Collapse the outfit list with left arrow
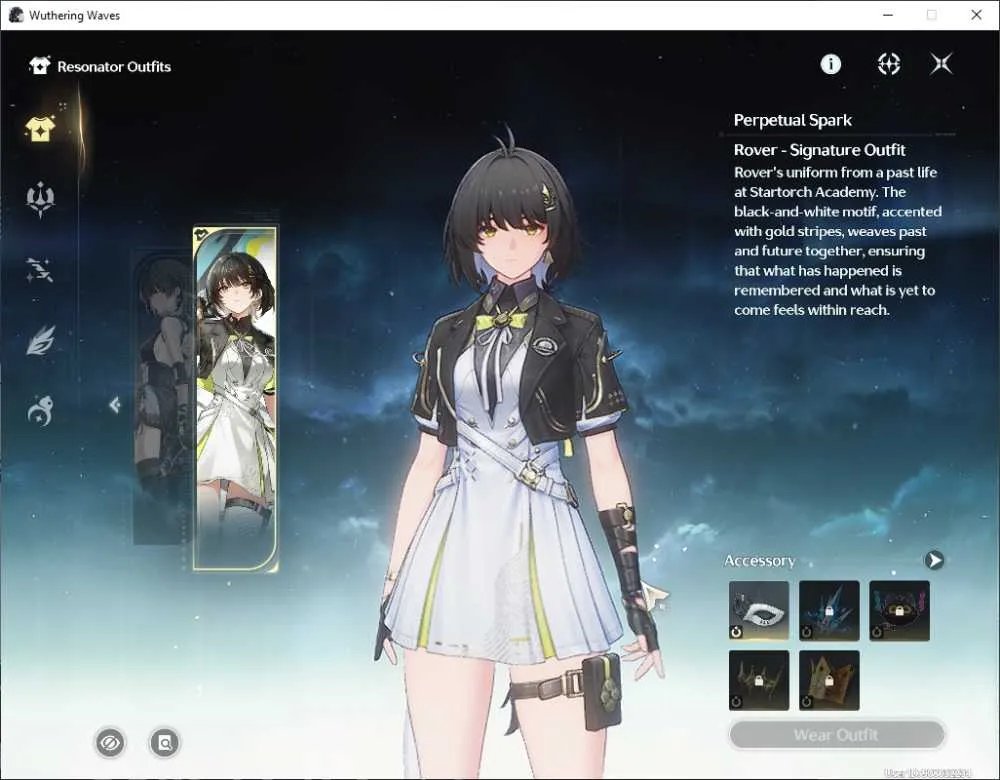Viewport: 1000px width, 780px height. 115,404
